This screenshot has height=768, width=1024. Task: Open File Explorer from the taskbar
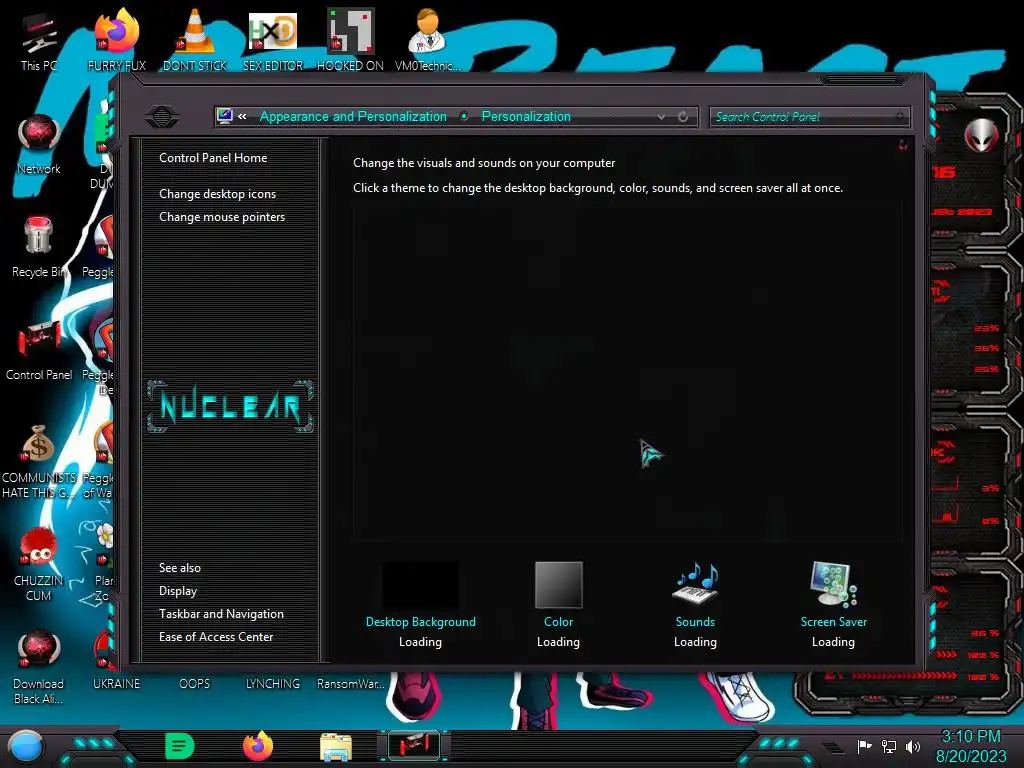pyautogui.click(x=336, y=747)
